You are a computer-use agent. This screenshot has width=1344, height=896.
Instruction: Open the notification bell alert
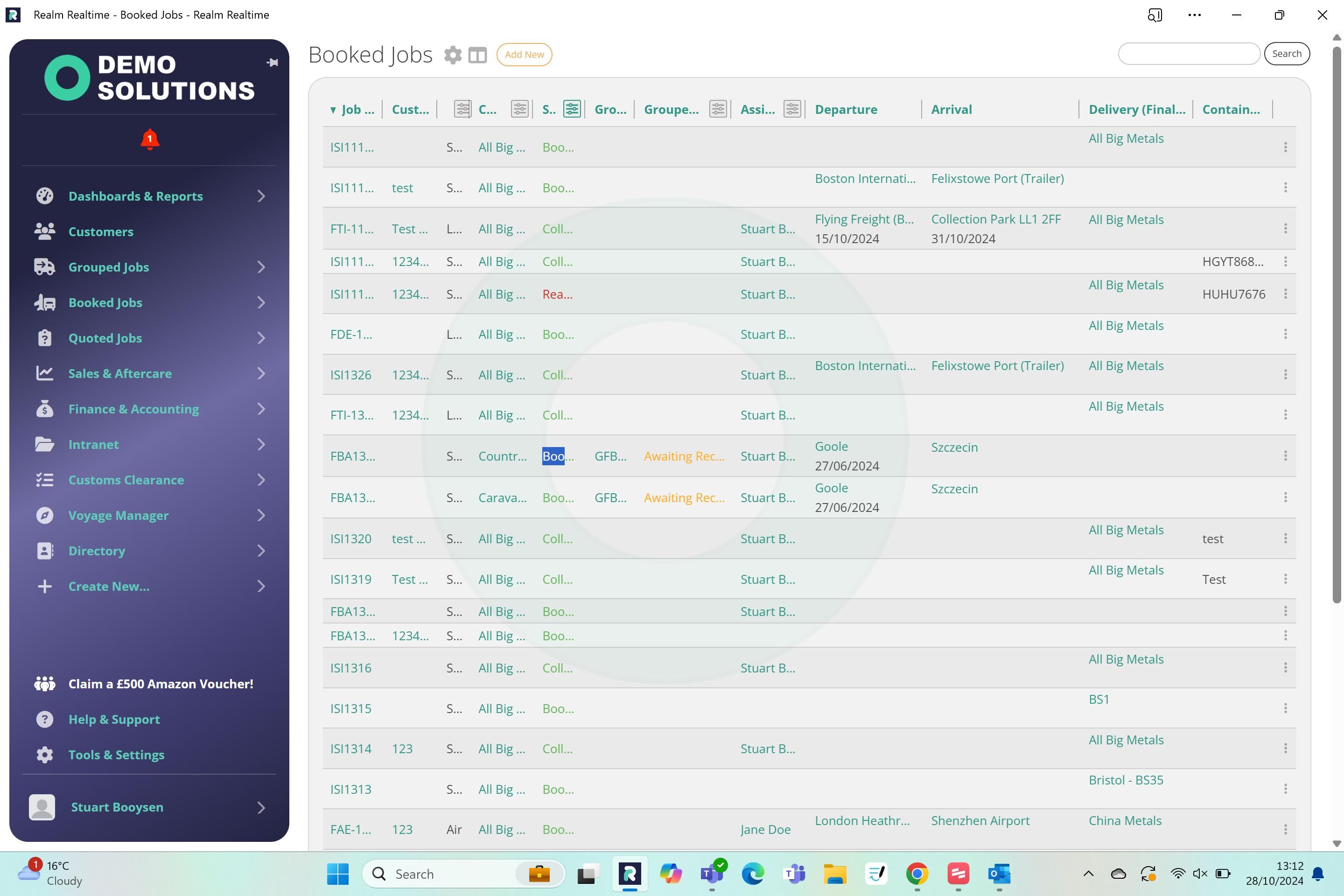pos(150,140)
